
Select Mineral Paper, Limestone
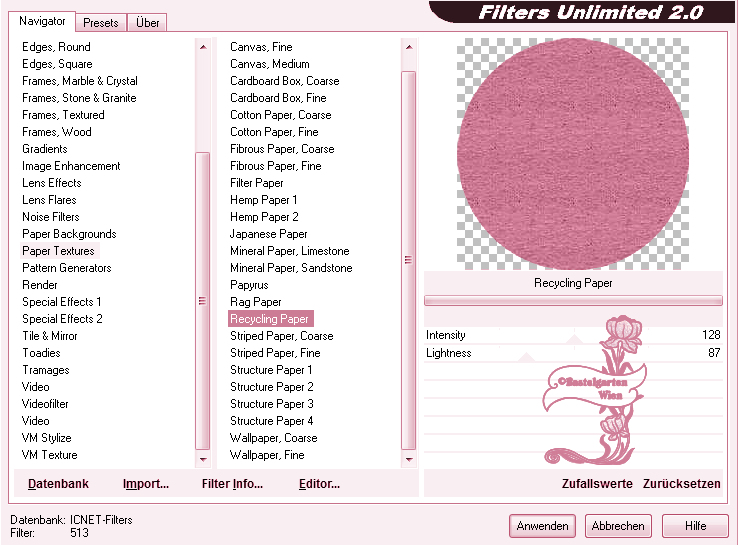coord(289,251)
